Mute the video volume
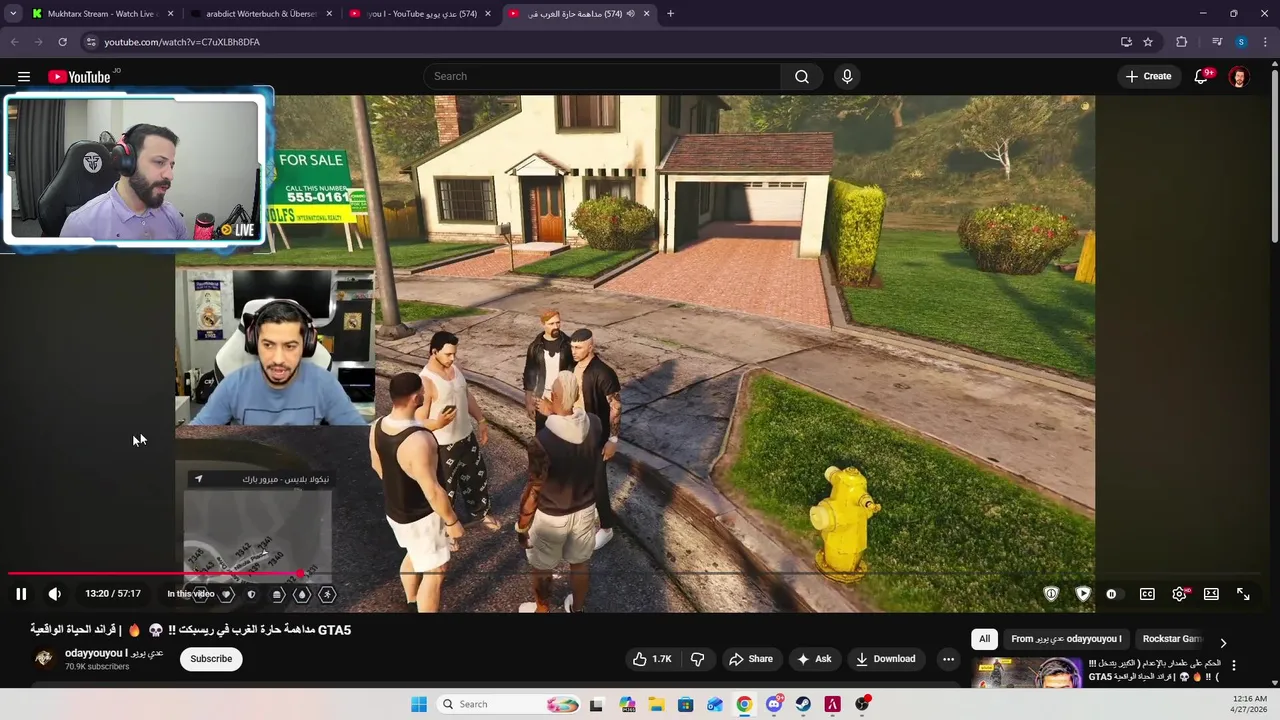This screenshot has width=1280, height=720. pos(55,594)
